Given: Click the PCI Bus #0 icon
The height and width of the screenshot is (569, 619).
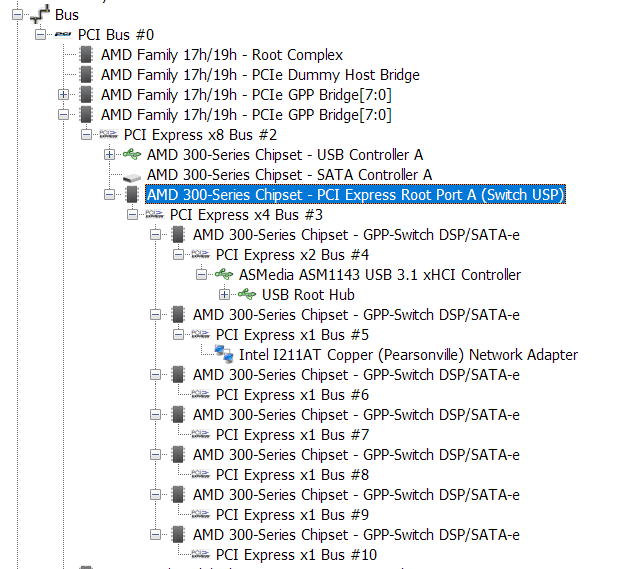Looking at the screenshot, I should coord(63,35).
